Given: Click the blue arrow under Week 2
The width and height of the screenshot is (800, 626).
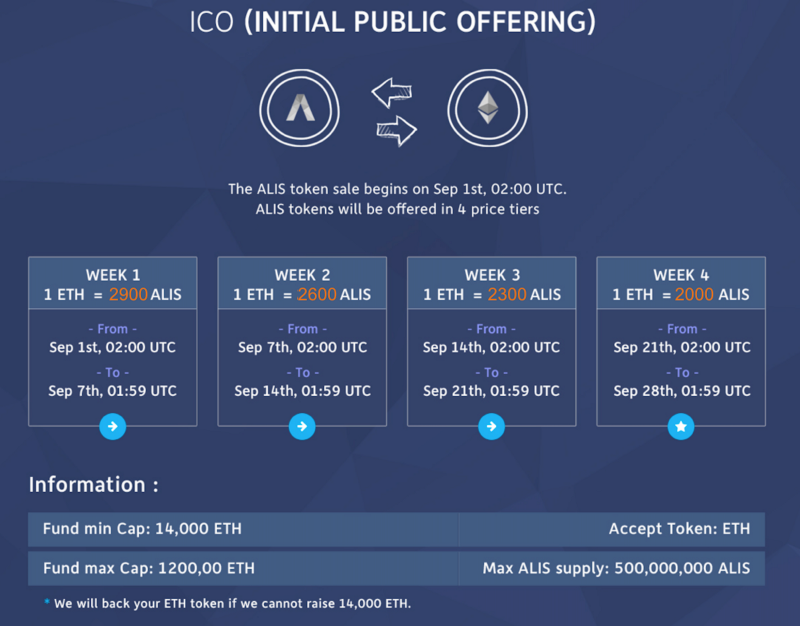Looking at the screenshot, I should click(302, 427).
